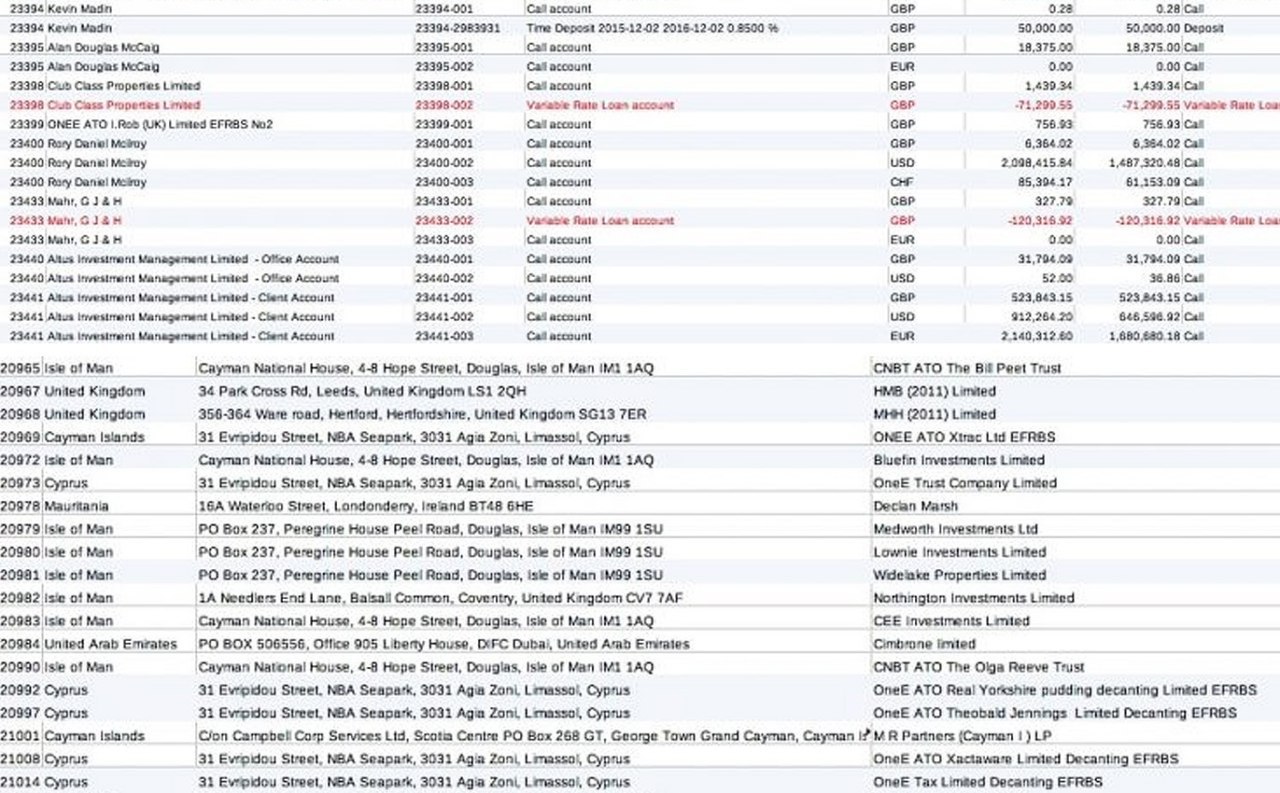The image size is (1280, 793).
Task: Click record ID 21001
Action: (20, 736)
